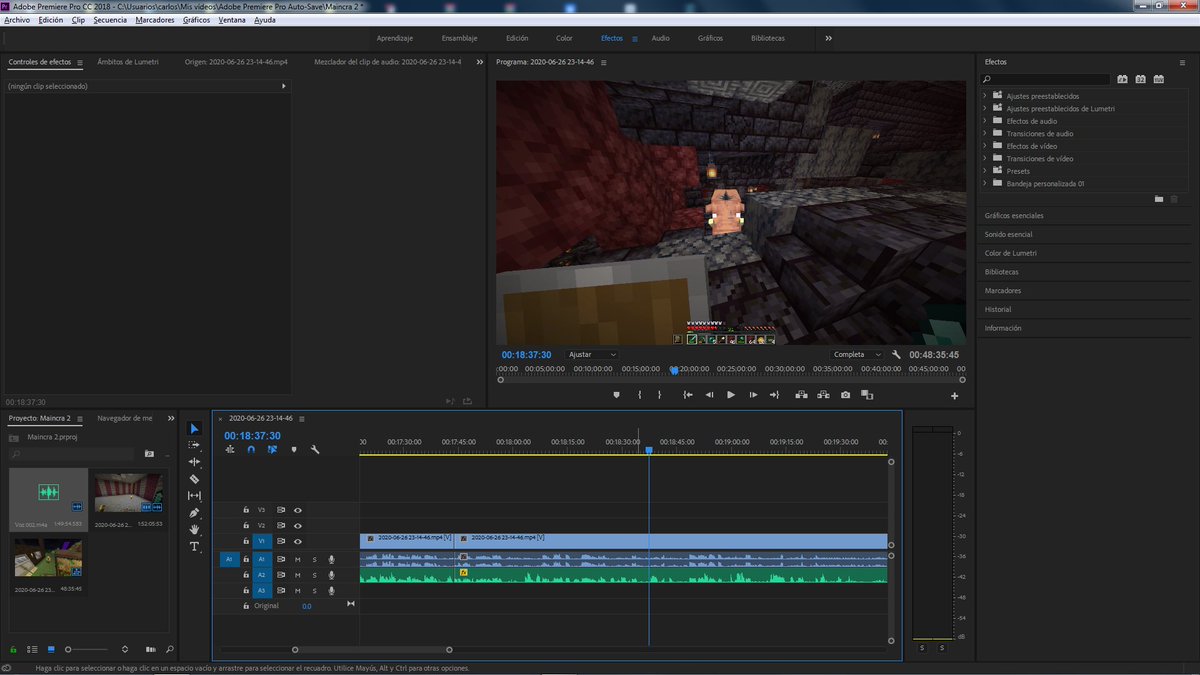1200x675 pixels.
Task: Go to Out point in the Program monitor
Action: [x=774, y=395]
